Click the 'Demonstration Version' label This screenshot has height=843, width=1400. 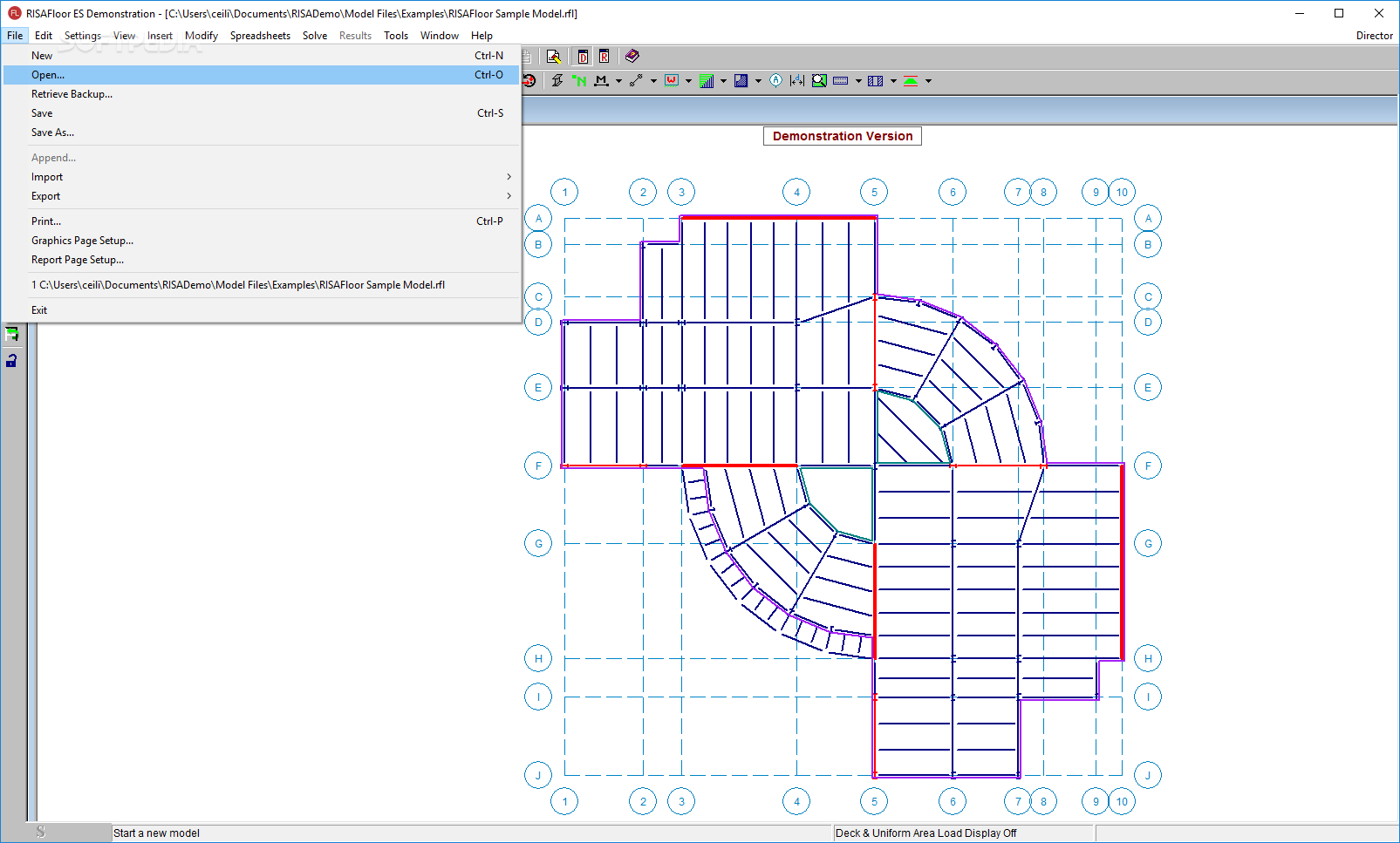[x=843, y=136]
